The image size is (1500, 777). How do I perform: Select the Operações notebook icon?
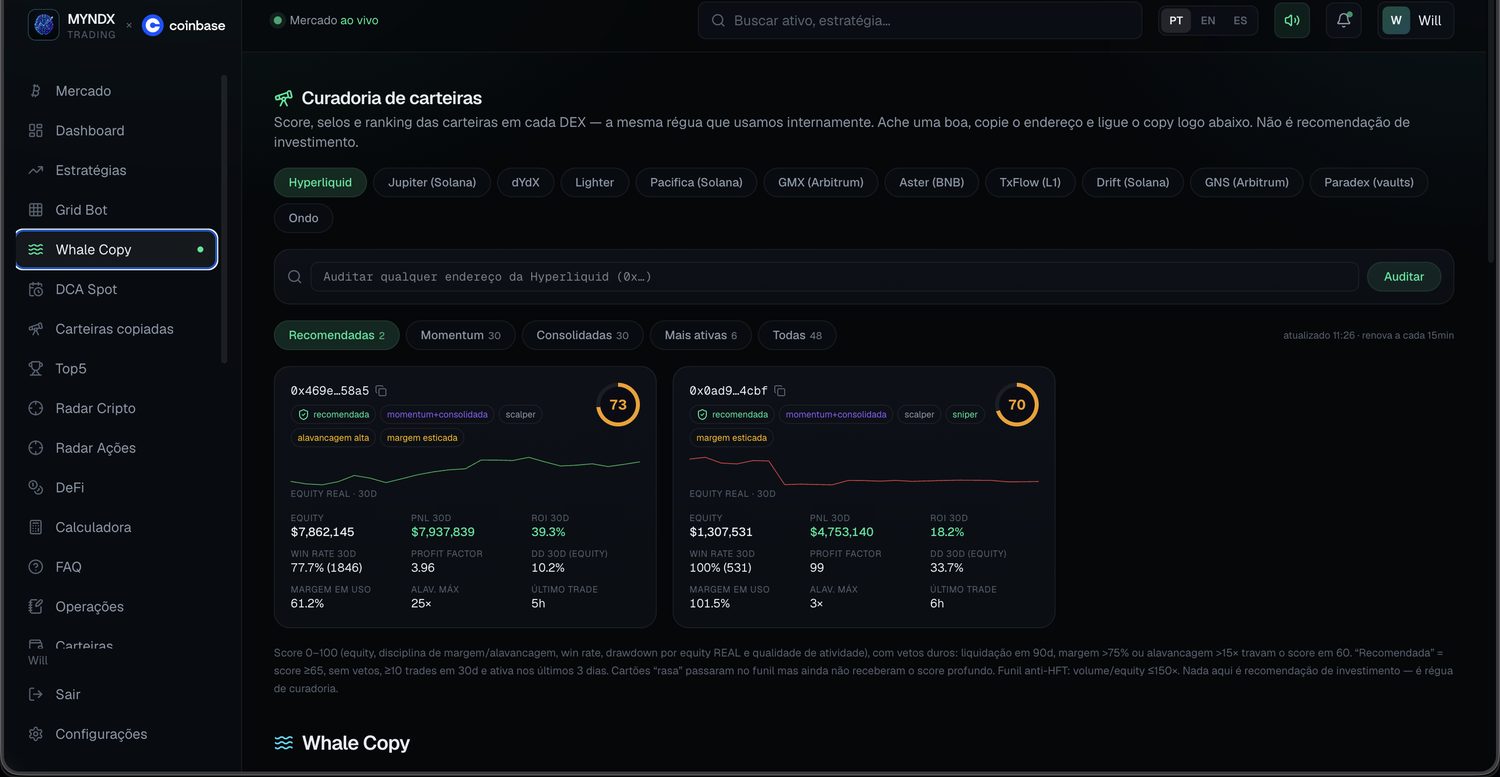[36, 607]
